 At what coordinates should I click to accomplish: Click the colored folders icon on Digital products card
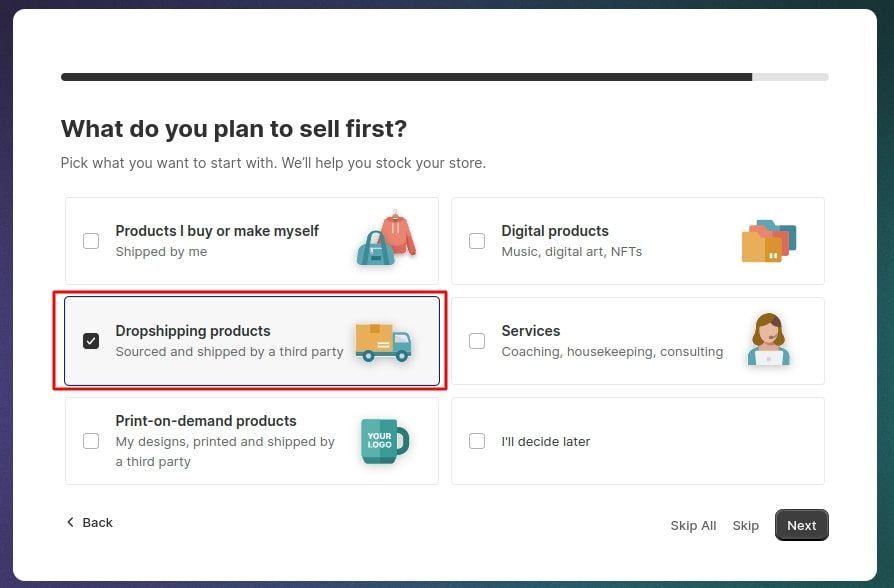click(x=770, y=240)
